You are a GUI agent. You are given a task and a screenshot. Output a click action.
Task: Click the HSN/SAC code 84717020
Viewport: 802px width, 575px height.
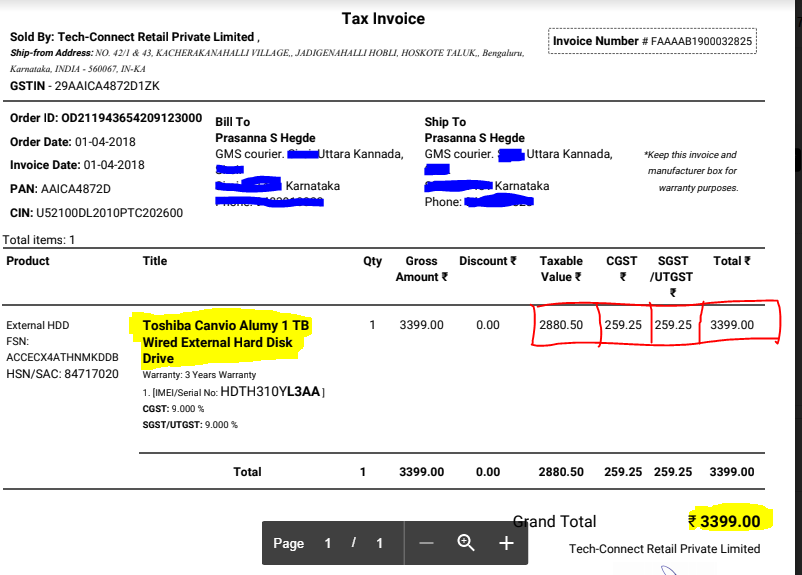[x=87, y=374]
